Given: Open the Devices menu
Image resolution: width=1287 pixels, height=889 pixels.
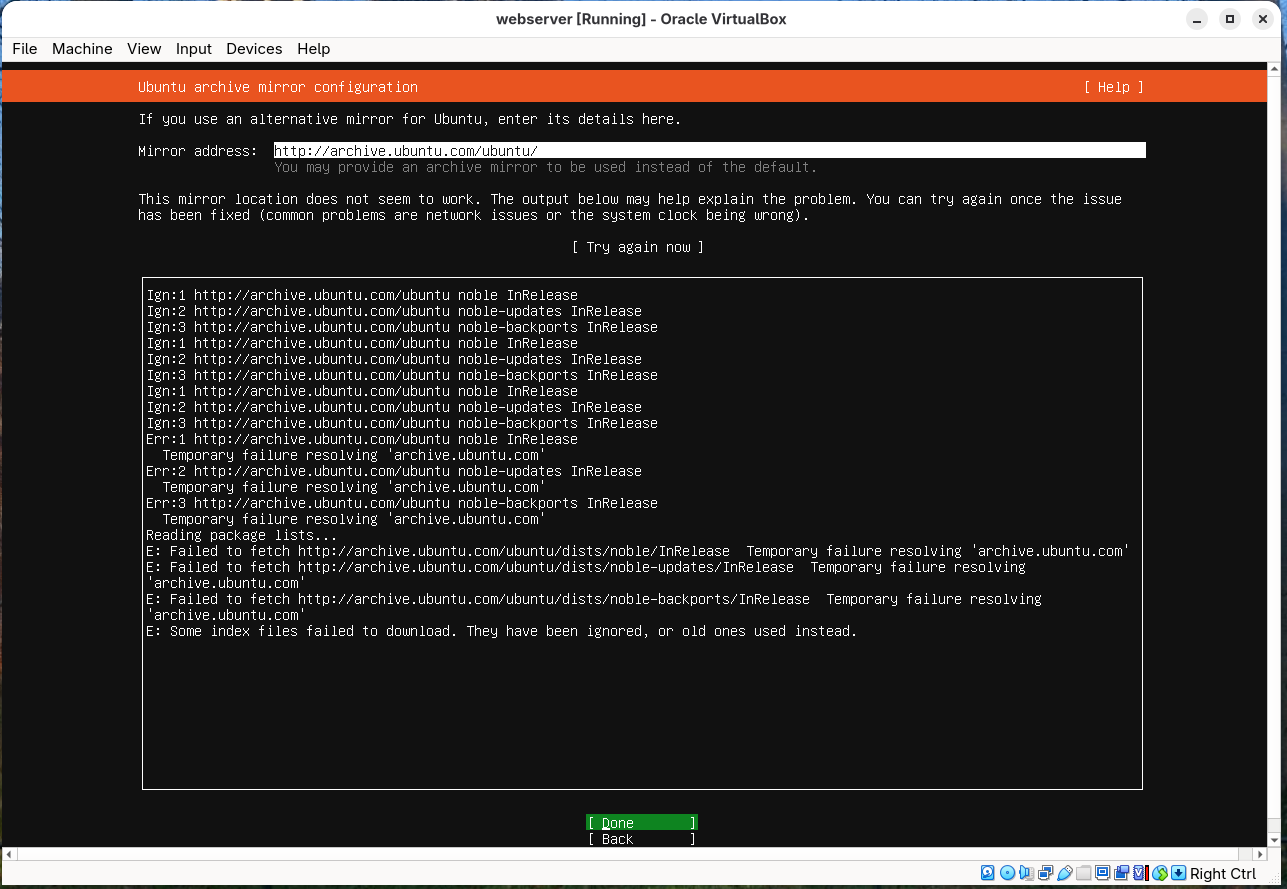Looking at the screenshot, I should (254, 49).
